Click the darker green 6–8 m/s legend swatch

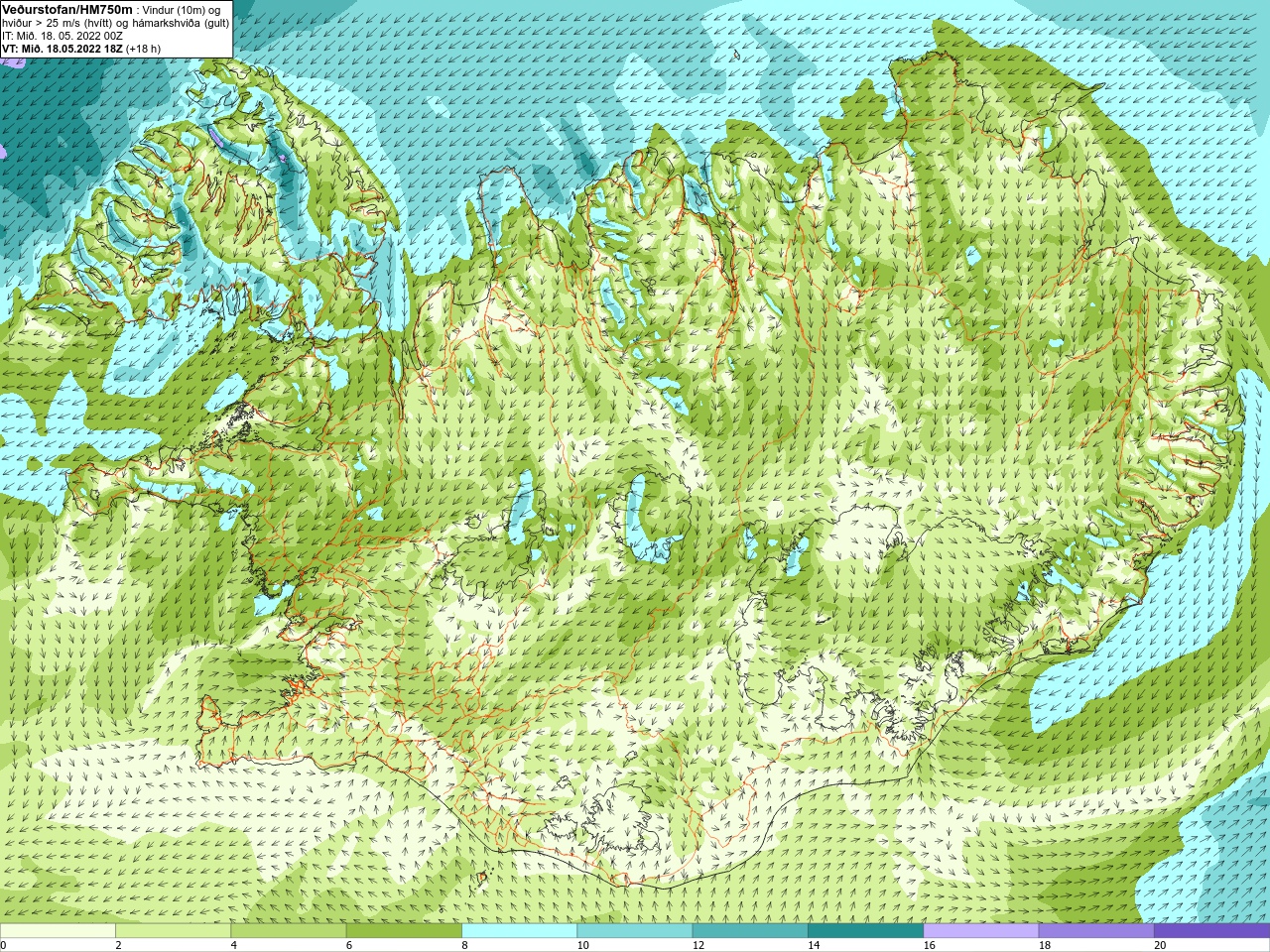coord(404,931)
